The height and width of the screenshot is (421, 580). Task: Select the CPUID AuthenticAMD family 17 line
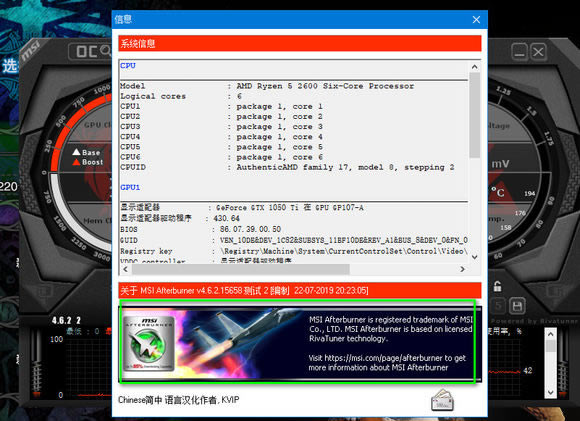point(287,167)
